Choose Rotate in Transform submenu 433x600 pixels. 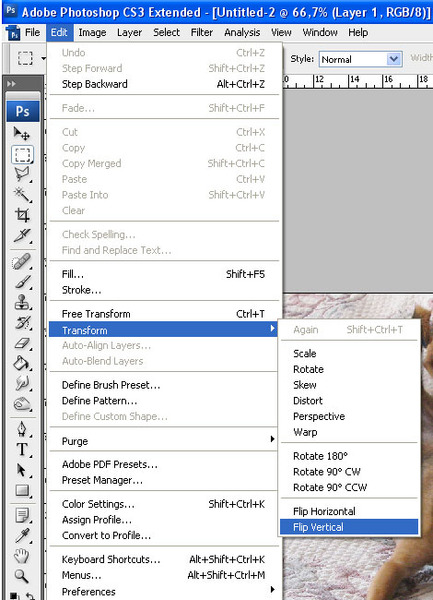pyautogui.click(x=349, y=369)
